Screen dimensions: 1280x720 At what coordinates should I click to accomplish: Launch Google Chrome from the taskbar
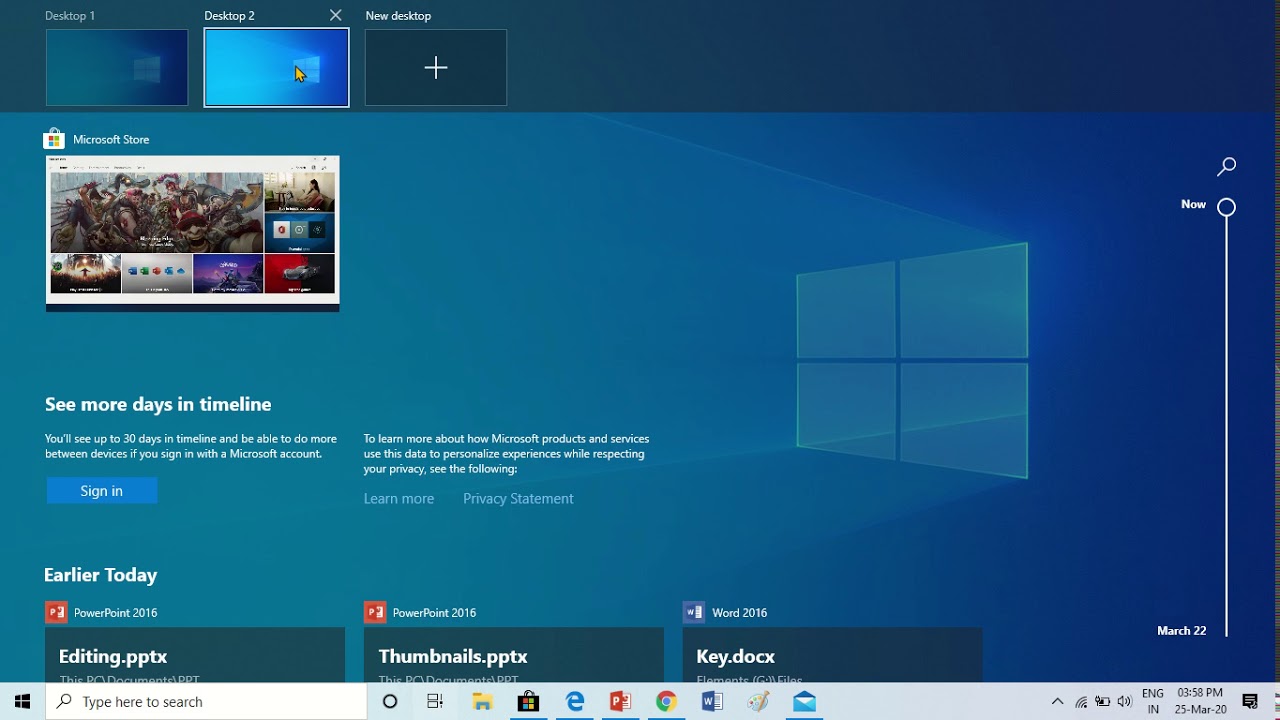[666, 702]
